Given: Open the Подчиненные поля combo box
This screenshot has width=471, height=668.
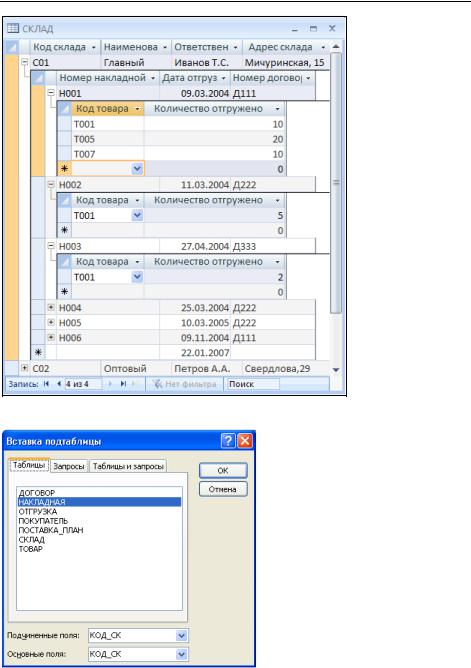Looking at the screenshot, I should [x=181, y=636].
